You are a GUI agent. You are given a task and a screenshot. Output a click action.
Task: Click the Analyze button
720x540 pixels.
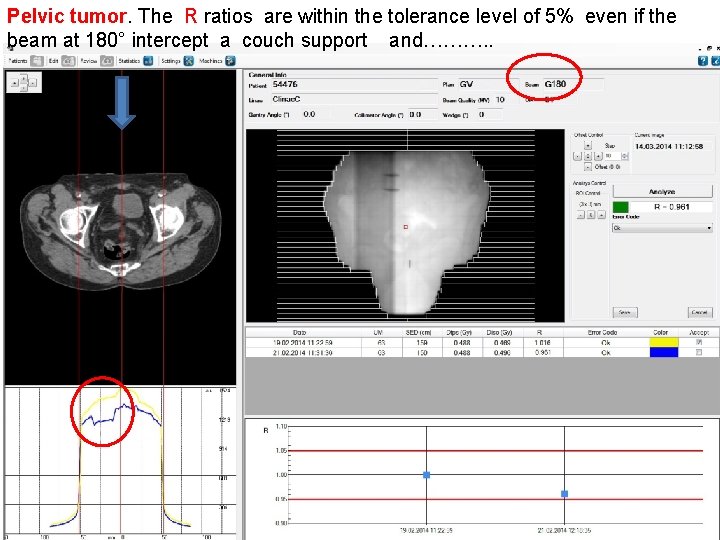click(x=662, y=191)
